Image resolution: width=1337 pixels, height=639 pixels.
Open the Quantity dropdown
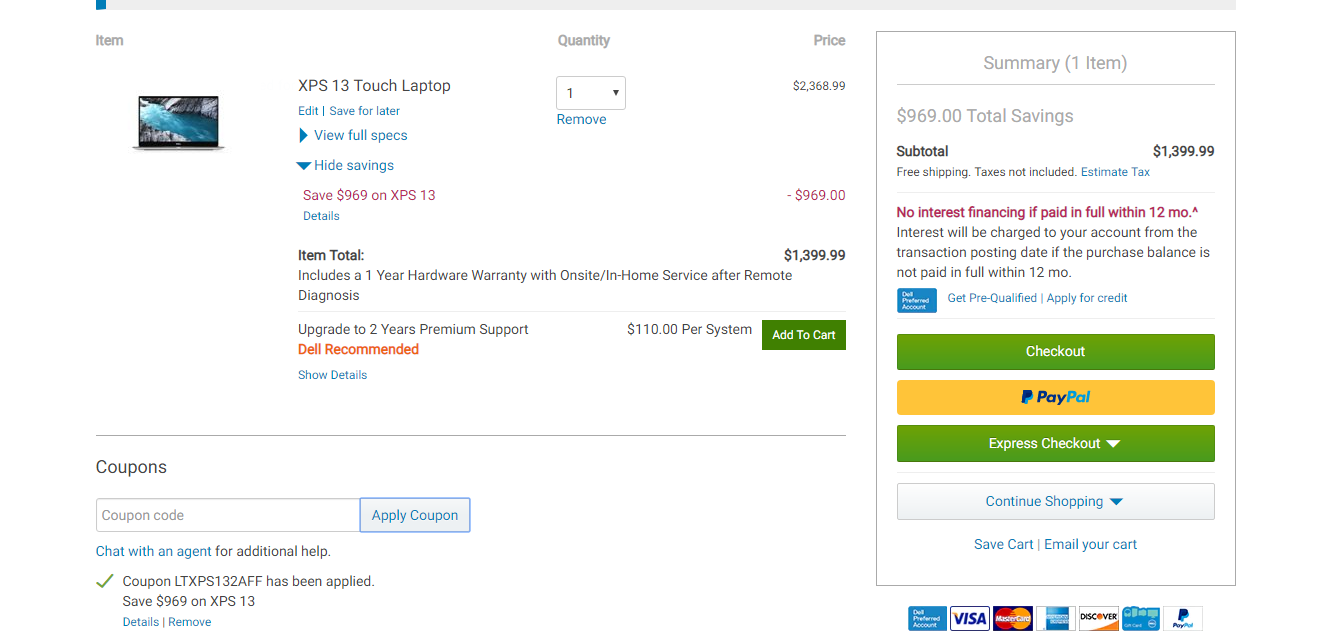pos(591,93)
